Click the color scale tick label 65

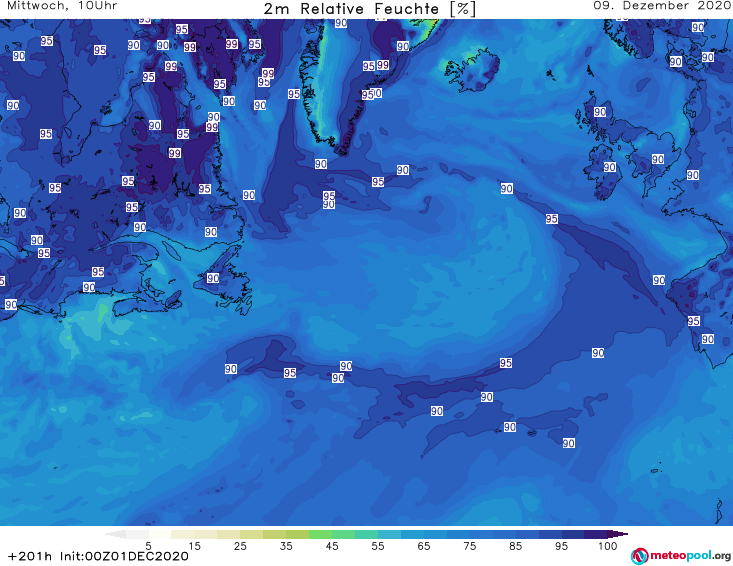(x=424, y=546)
